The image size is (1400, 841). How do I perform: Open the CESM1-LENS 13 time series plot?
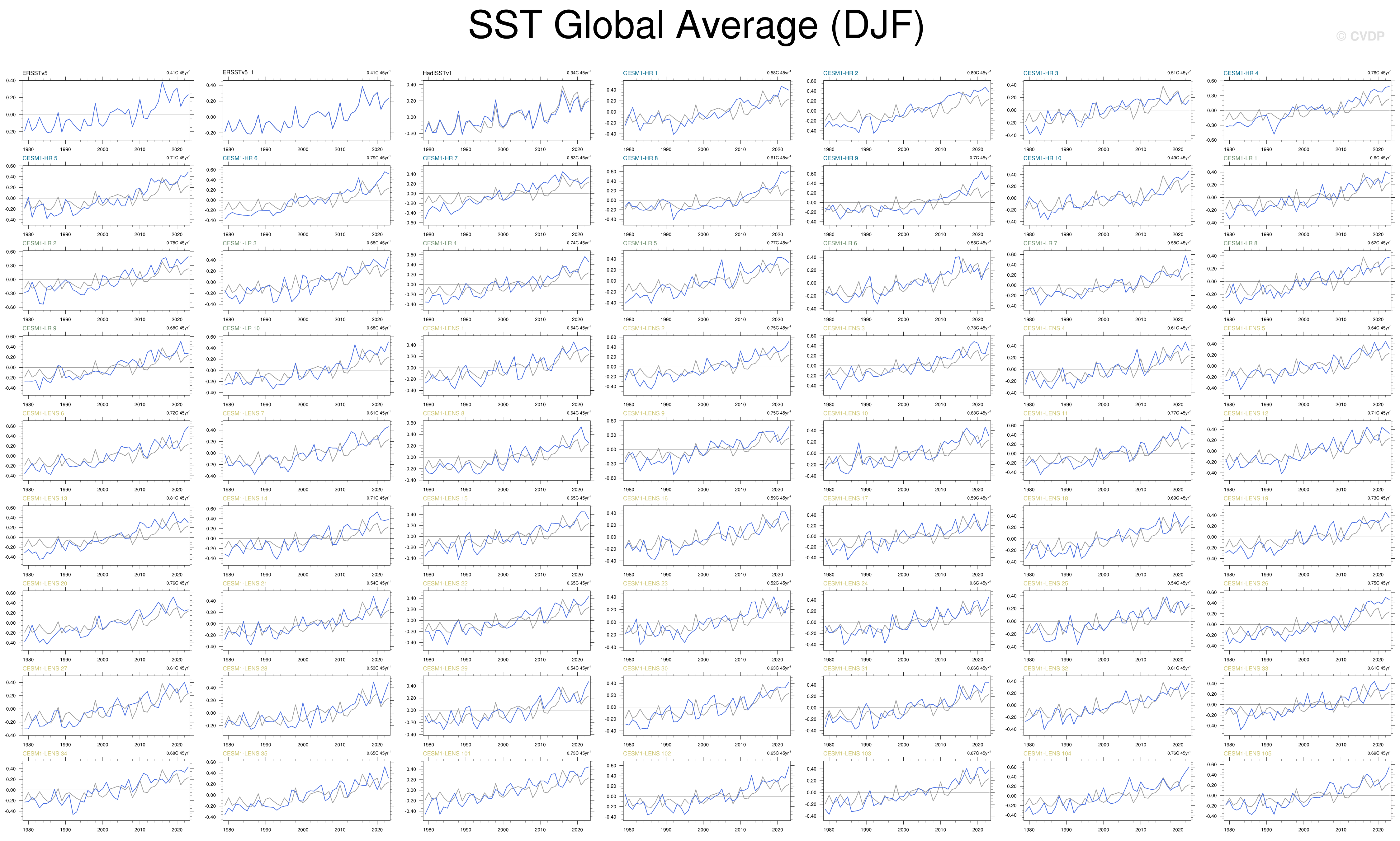(106, 535)
